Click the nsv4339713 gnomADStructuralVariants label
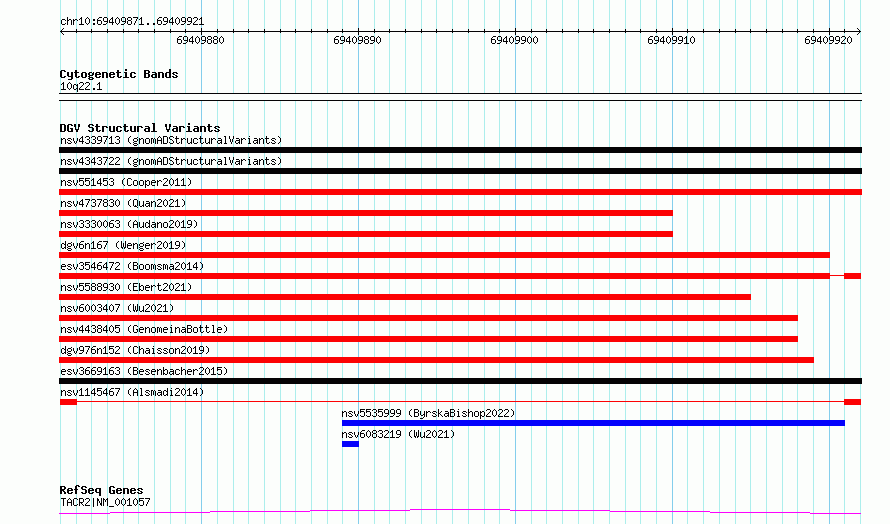 [171, 140]
